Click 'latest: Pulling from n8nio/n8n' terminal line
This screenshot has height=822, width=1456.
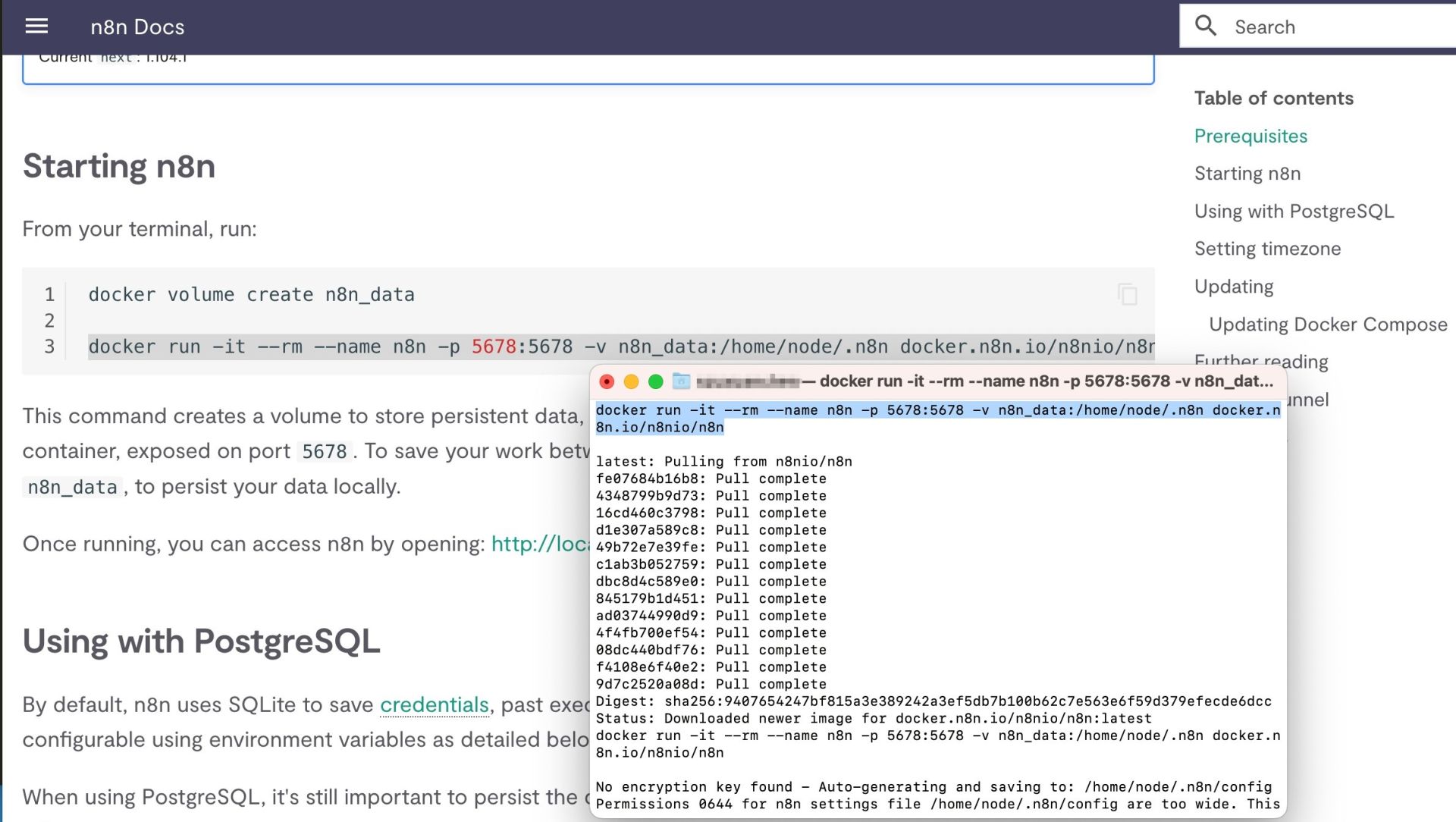(x=723, y=462)
